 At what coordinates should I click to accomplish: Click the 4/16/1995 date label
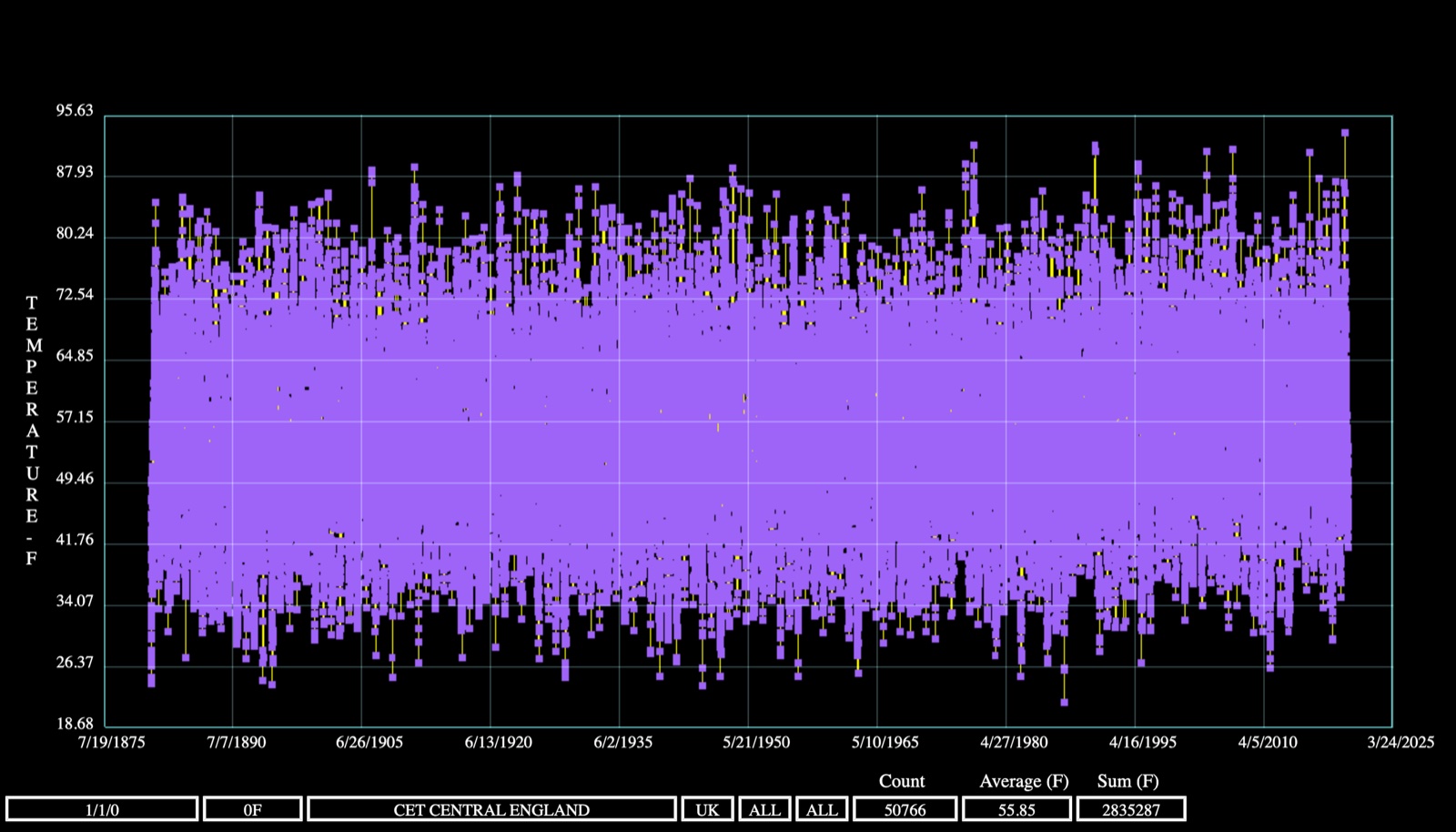click(1143, 742)
